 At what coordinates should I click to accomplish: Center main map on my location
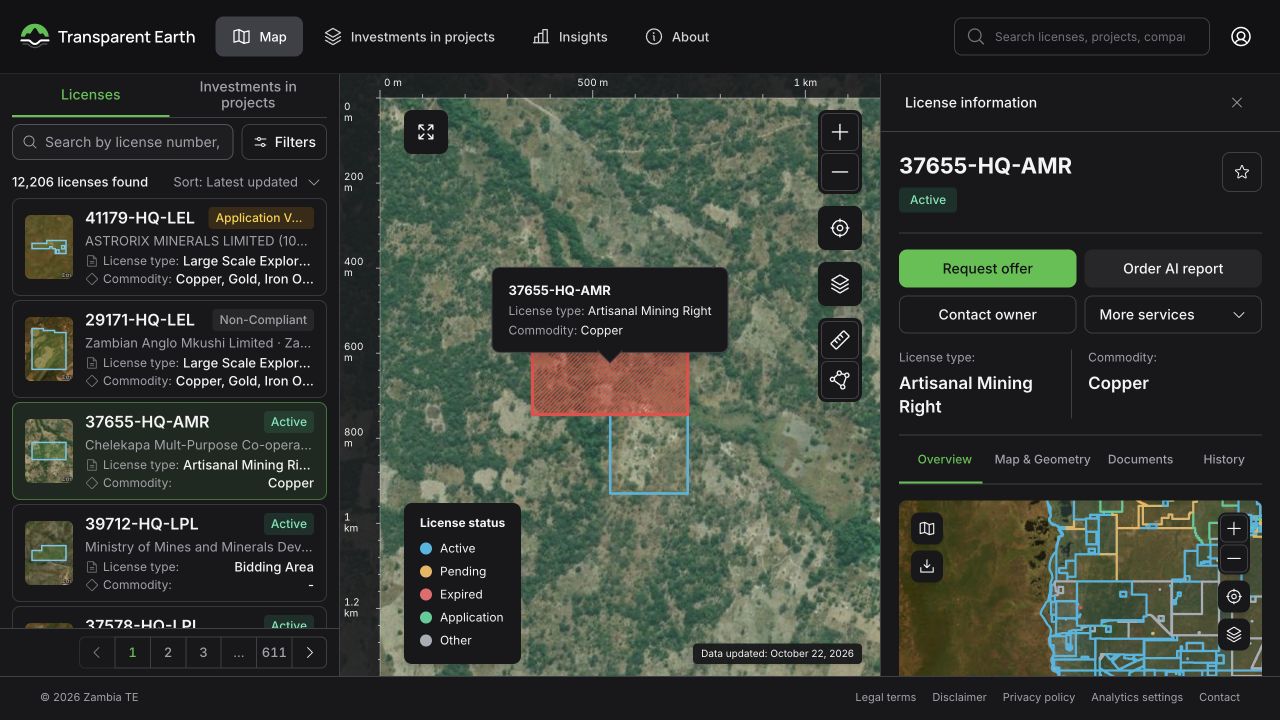[x=840, y=228]
